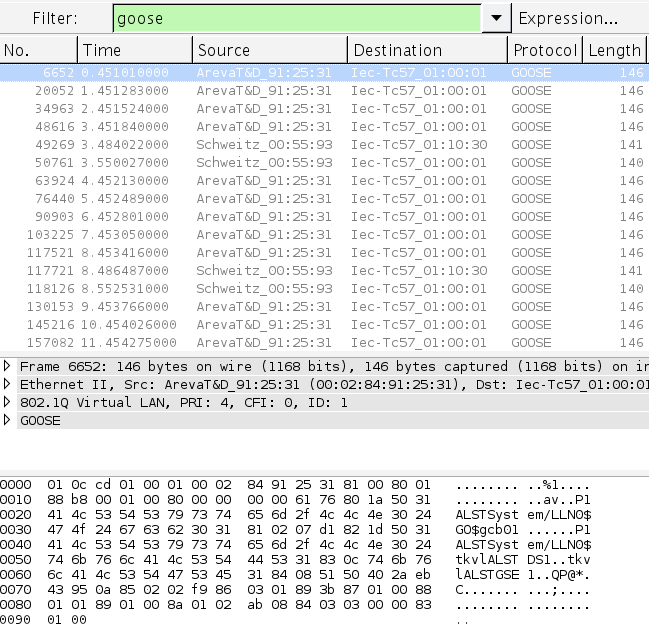Select packet number 63924
649x630 pixels.
[x=324, y=180]
